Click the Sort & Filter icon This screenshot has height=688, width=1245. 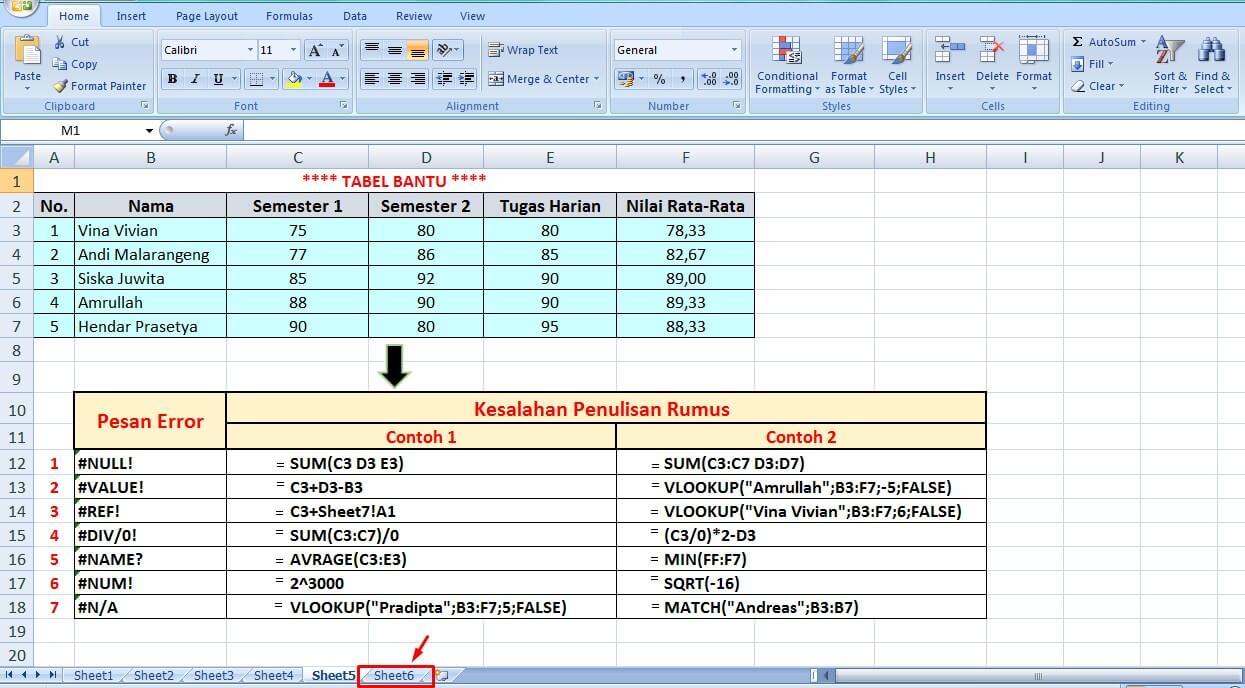(x=1168, y=52)
